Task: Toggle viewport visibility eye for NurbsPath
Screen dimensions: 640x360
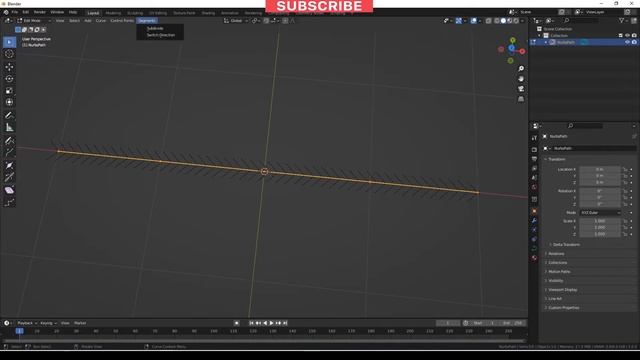Action: point(627,42)
